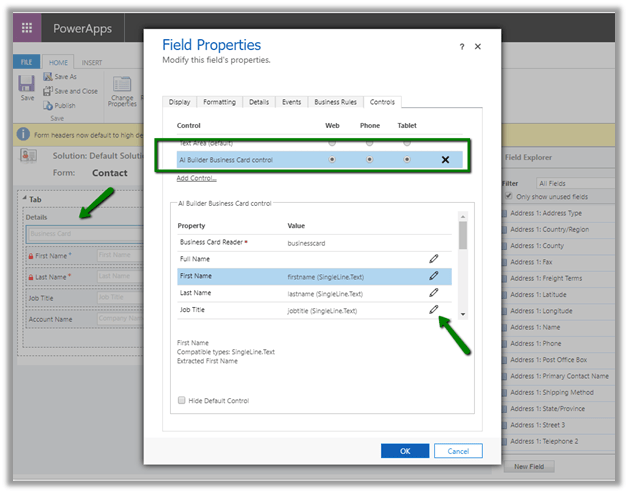Select the Phone radio for AI Builder control
Image resolution: width=628 pixels, height=493 pixels.
(x=369, y=159)
